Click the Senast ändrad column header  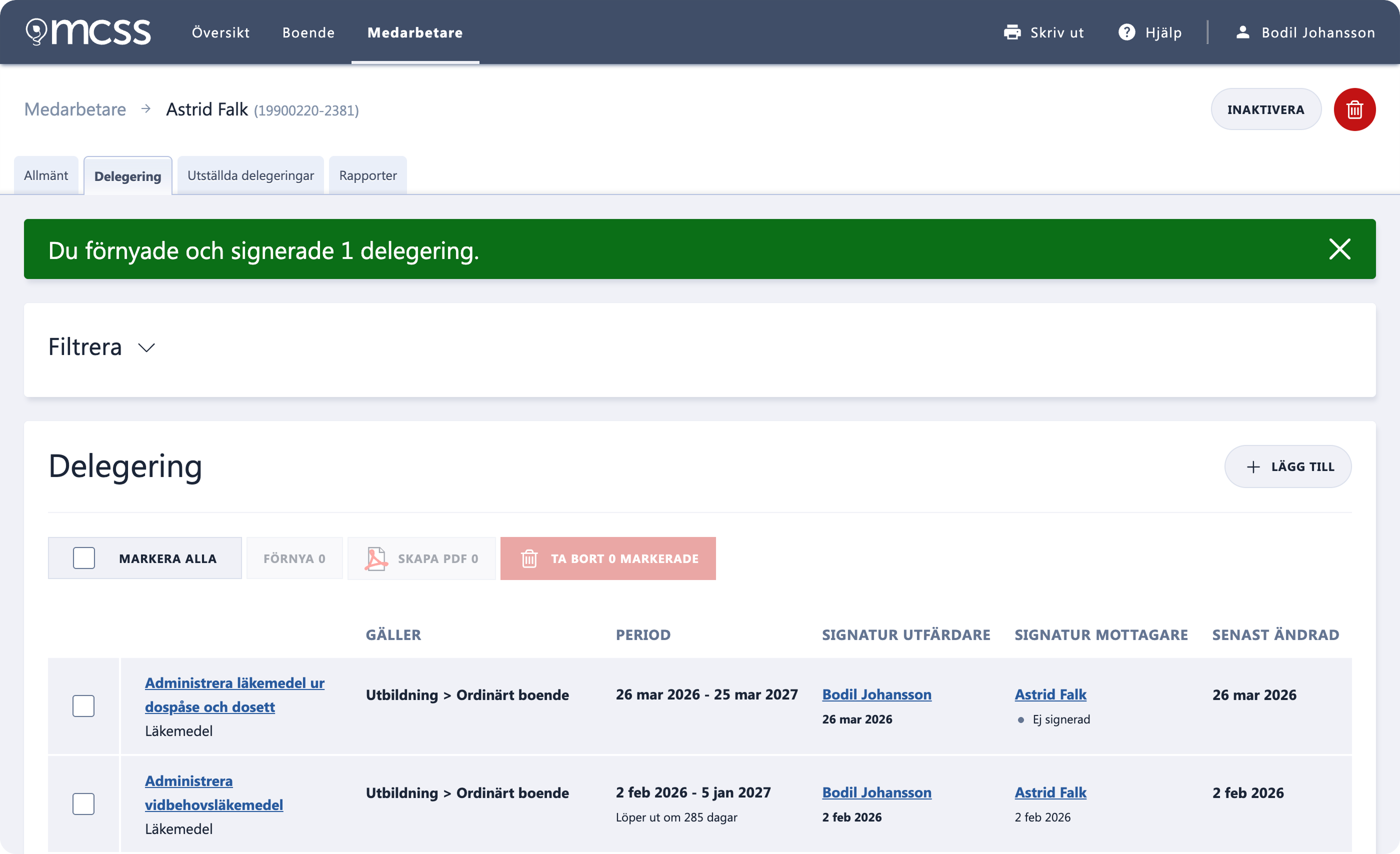[1275, 634]
